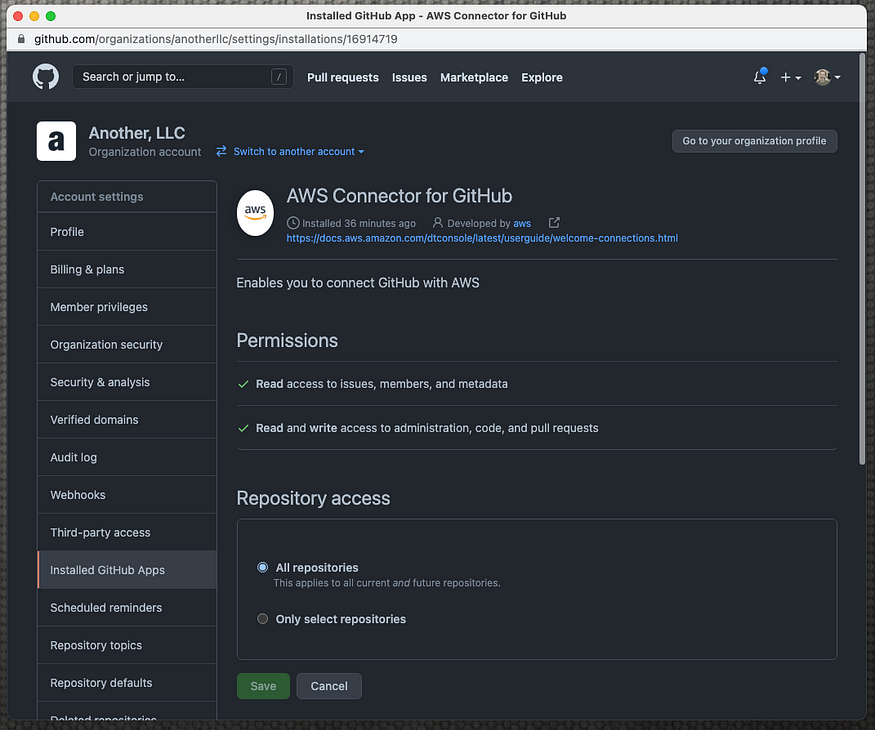Expand Switch to another account dropdown
Screen dimensions: 875x730
299,151
